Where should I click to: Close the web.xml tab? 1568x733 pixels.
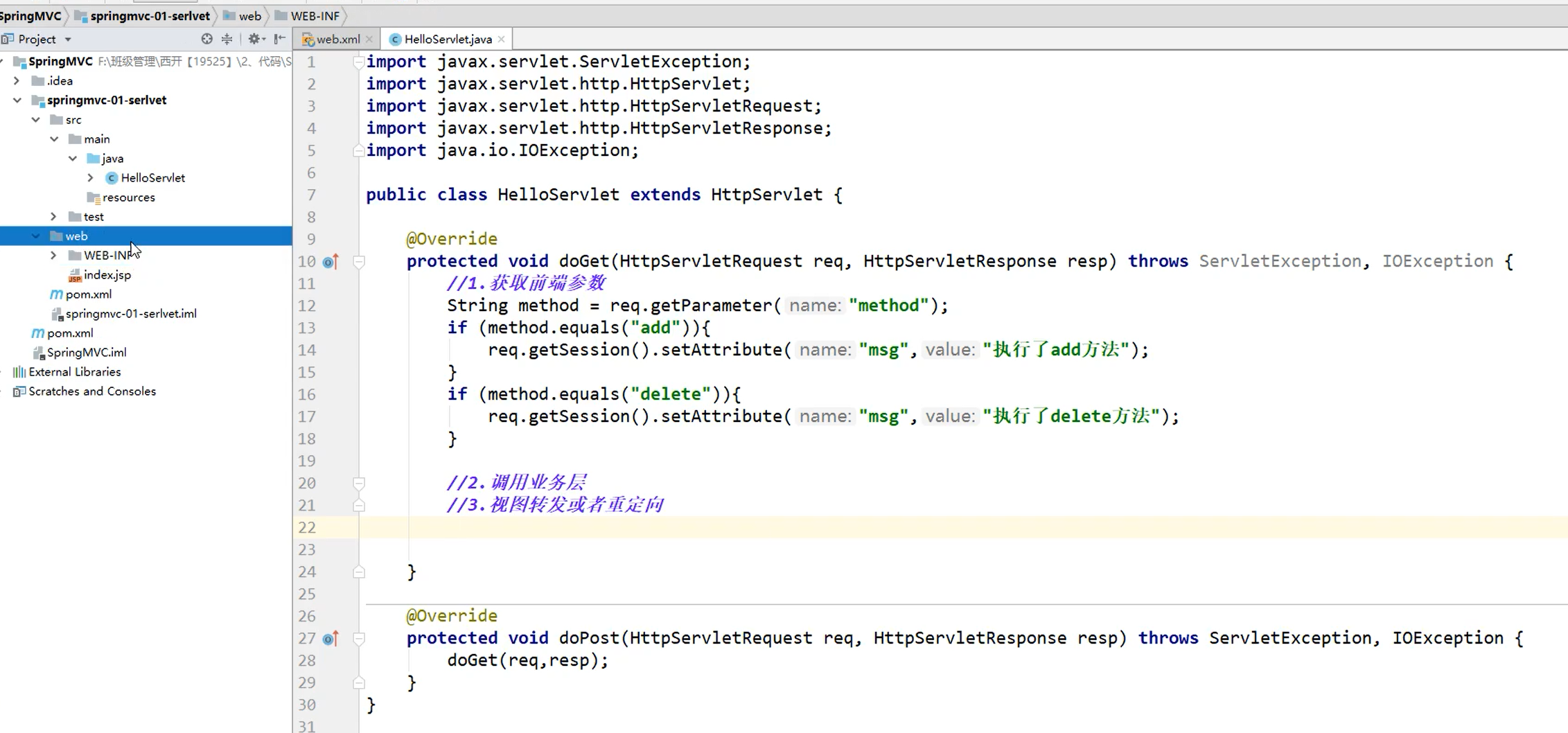click(x=369, y=39)
